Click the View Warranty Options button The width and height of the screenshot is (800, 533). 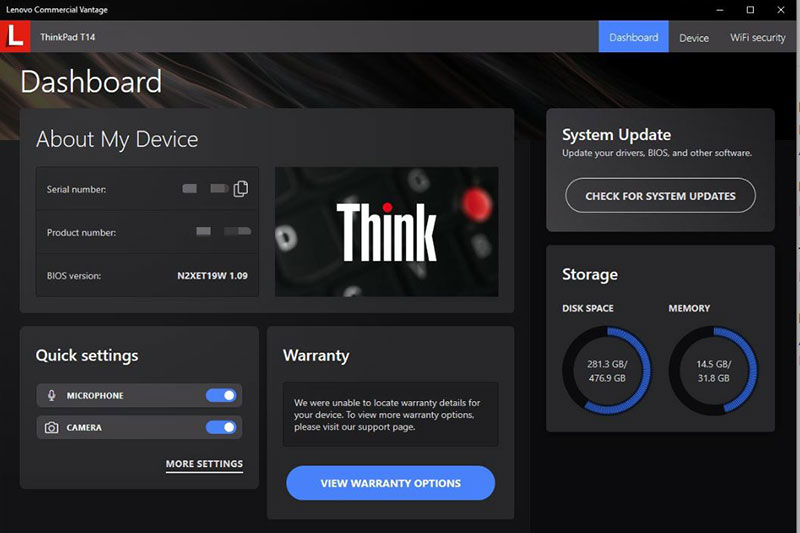click(x=390, y=483)
